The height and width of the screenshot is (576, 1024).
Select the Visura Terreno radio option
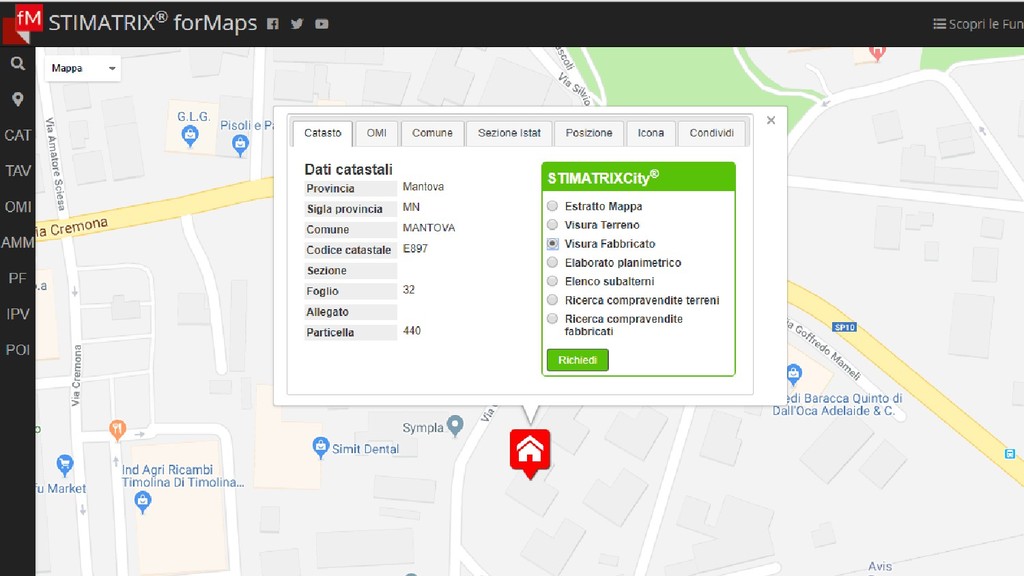pos(552,225)
